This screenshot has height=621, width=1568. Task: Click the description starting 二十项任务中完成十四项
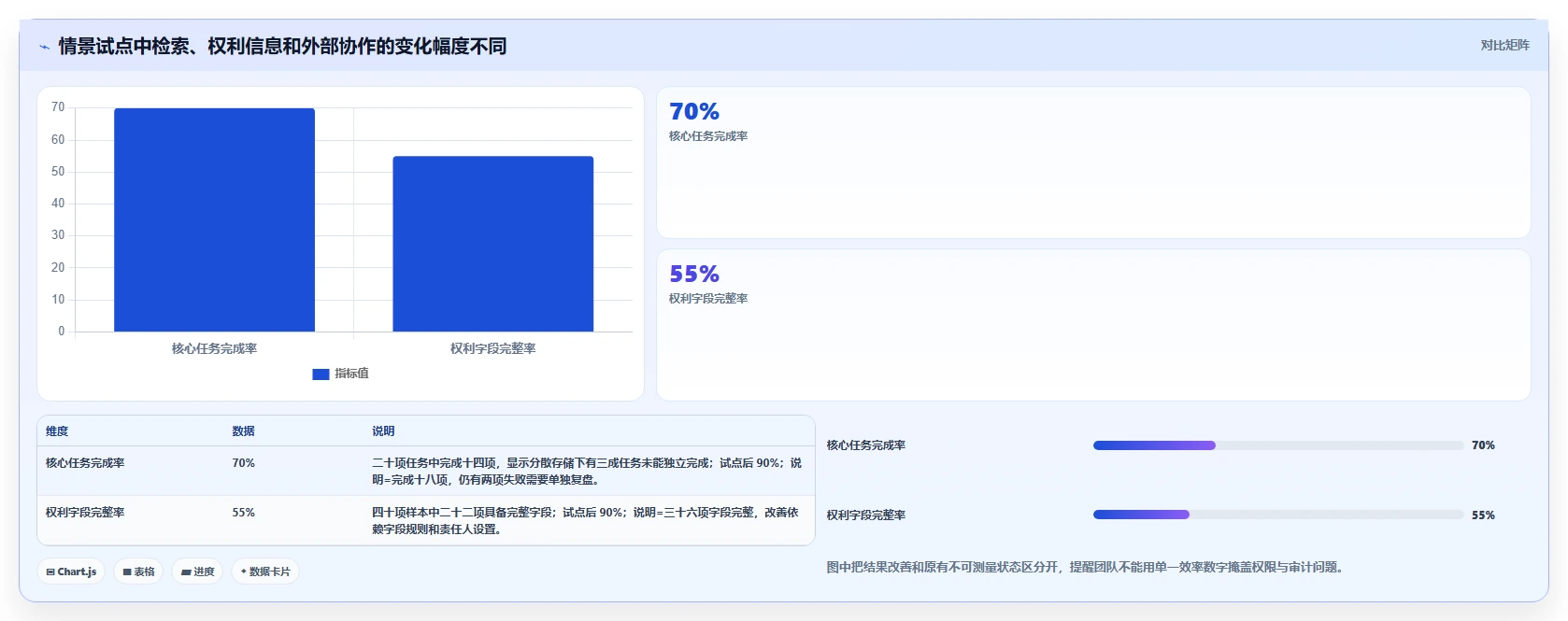(587, 472)
